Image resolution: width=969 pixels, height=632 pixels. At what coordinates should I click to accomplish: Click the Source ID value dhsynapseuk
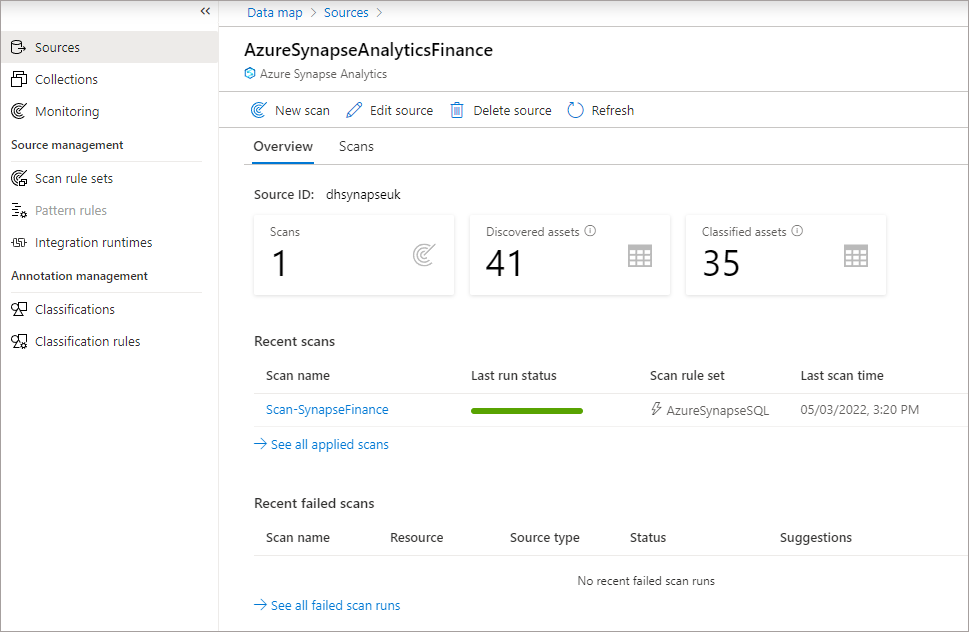point(363,195)
